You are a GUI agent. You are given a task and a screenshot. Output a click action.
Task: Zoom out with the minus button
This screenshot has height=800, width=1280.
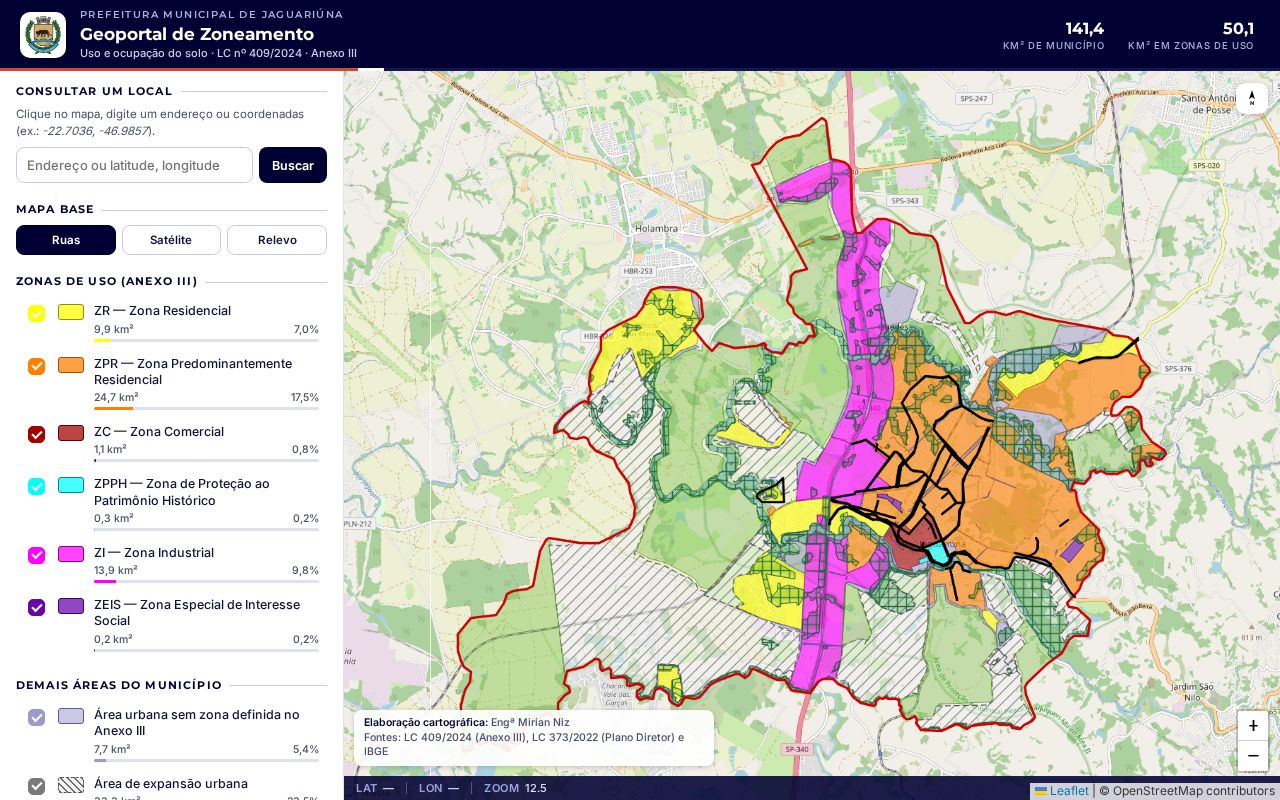pos(1253,756)
